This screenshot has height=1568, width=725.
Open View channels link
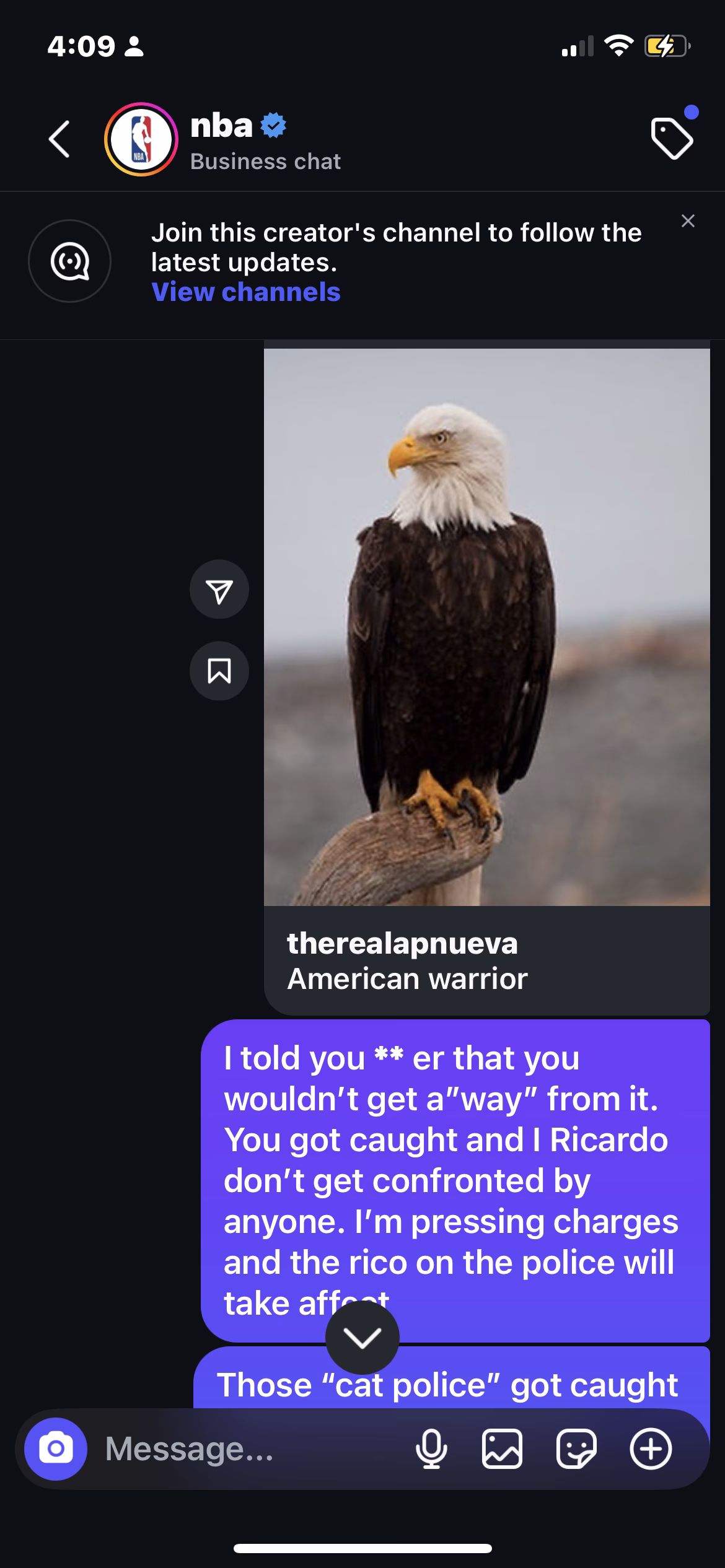[246, 292]
